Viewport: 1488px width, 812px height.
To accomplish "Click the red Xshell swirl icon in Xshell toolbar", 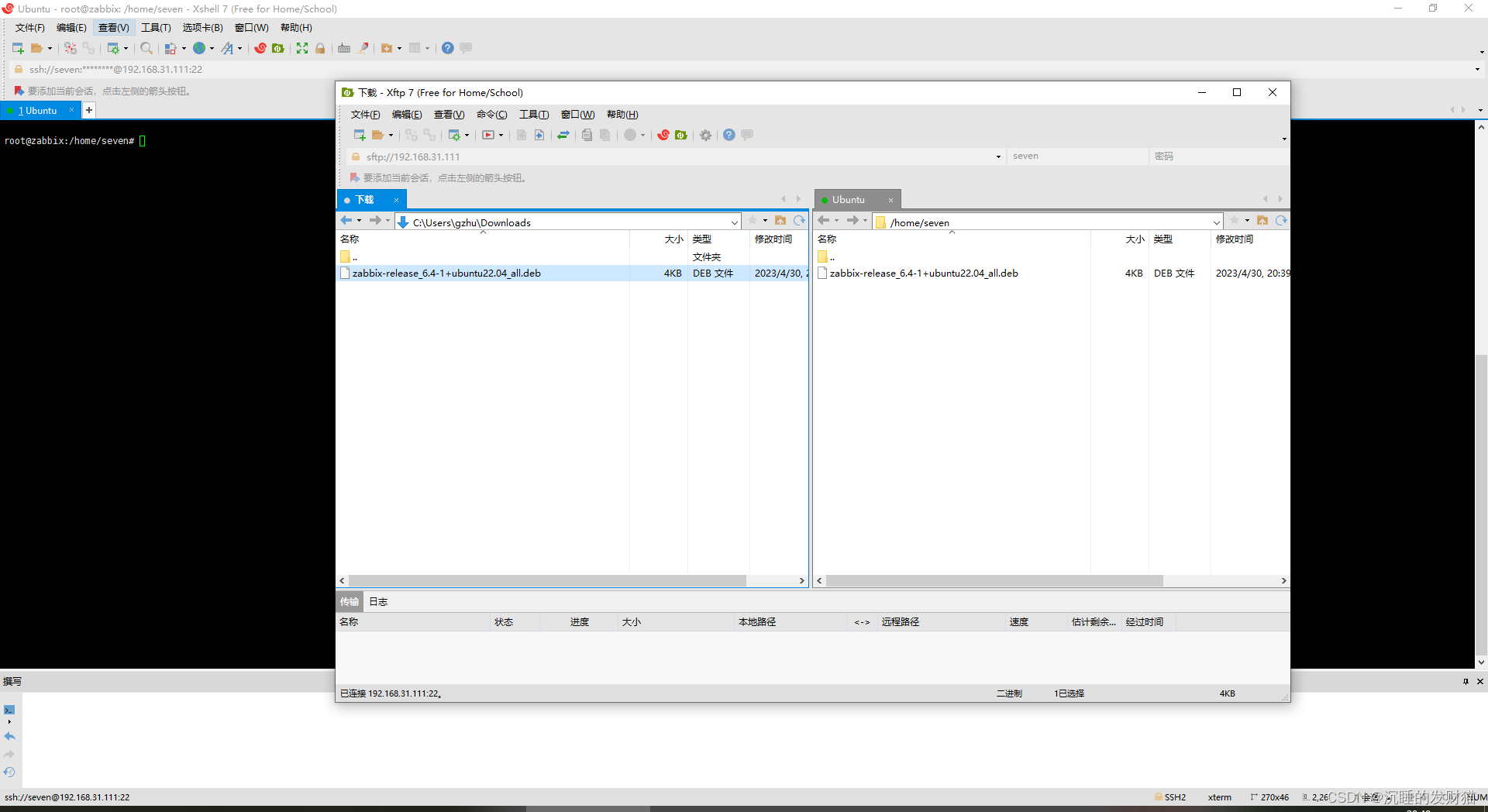I will tap(260, 48).
